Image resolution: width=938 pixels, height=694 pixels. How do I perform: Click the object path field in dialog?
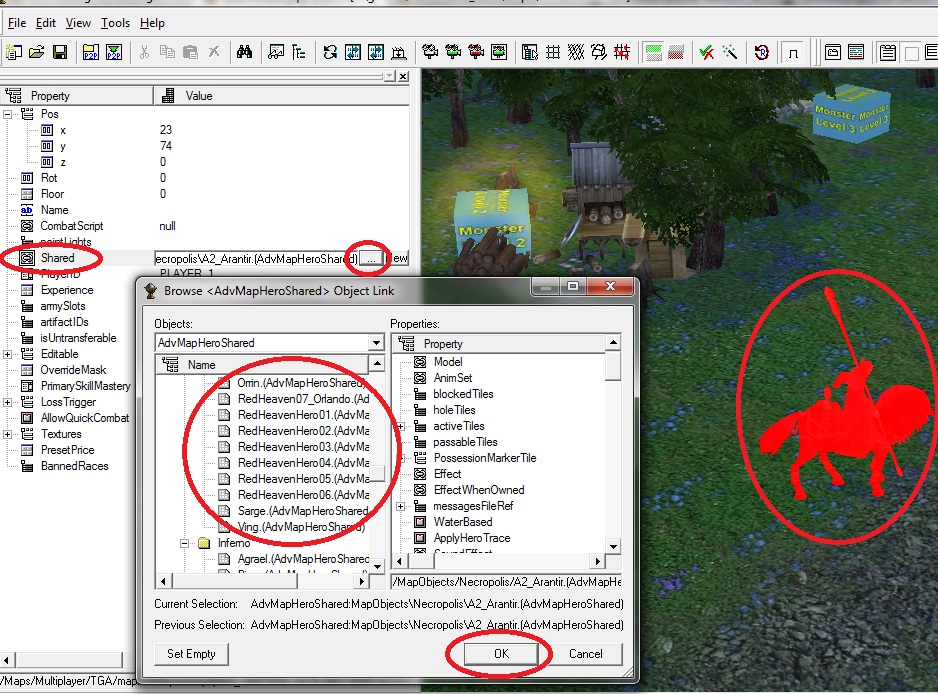click(506, 582)
